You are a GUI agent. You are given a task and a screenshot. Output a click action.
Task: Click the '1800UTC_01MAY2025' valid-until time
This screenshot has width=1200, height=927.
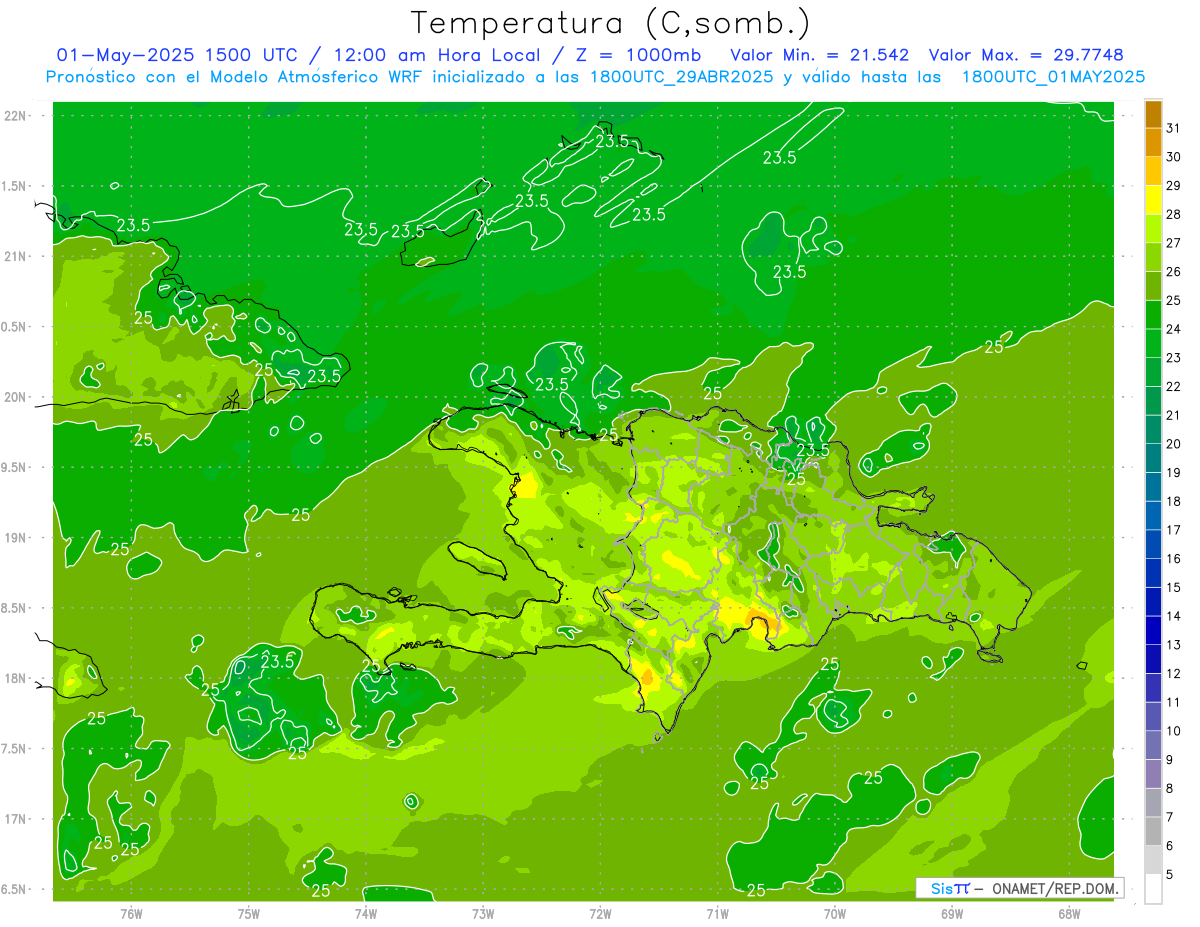[x=1053, y=77]
